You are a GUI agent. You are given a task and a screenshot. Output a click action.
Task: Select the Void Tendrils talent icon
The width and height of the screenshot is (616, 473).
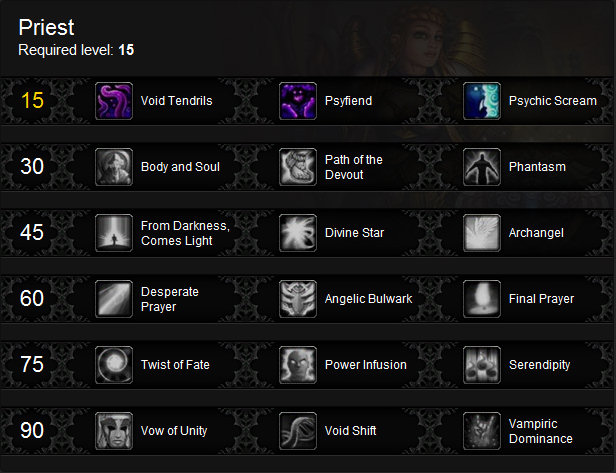114,101
